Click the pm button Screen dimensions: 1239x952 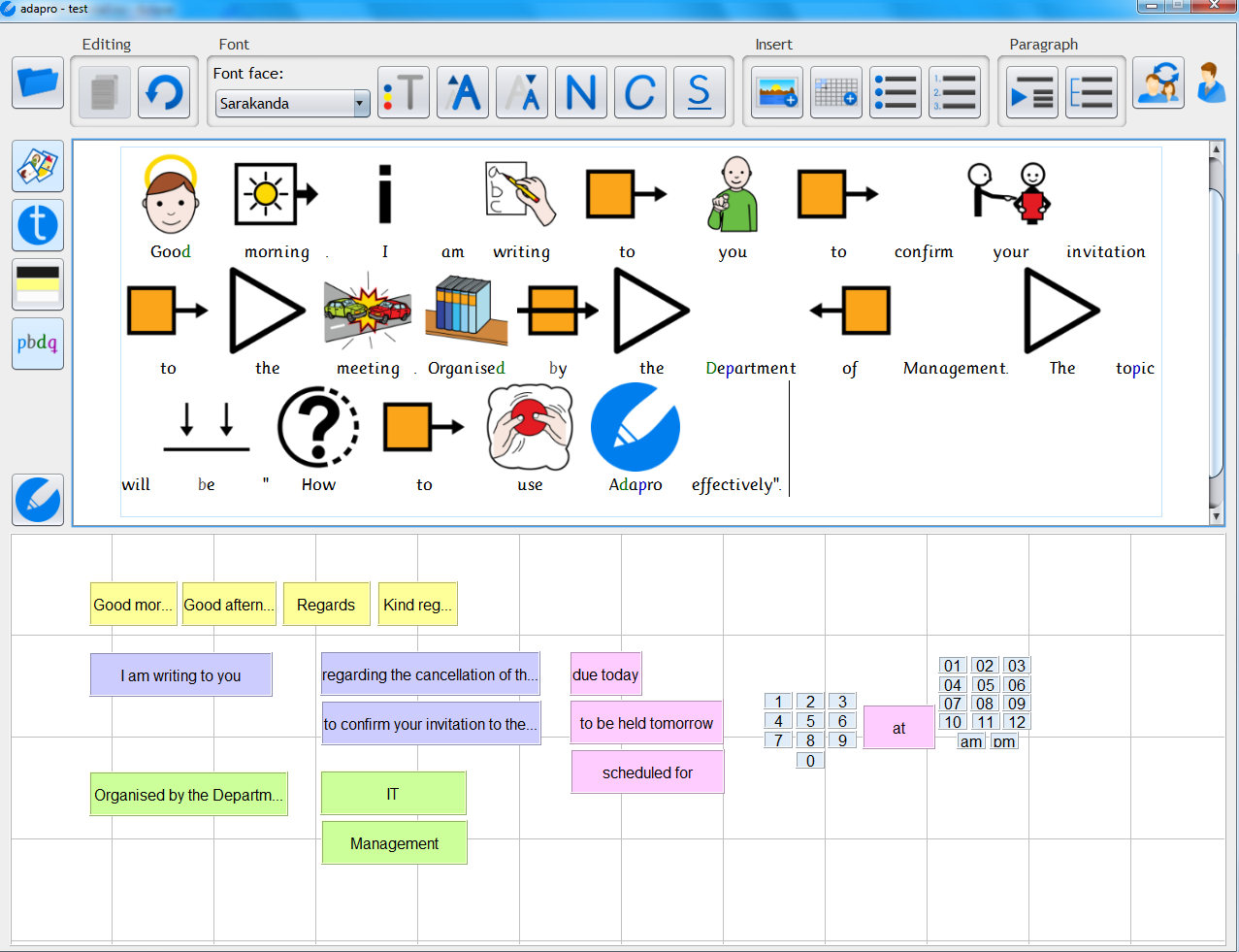point(1004,741)
